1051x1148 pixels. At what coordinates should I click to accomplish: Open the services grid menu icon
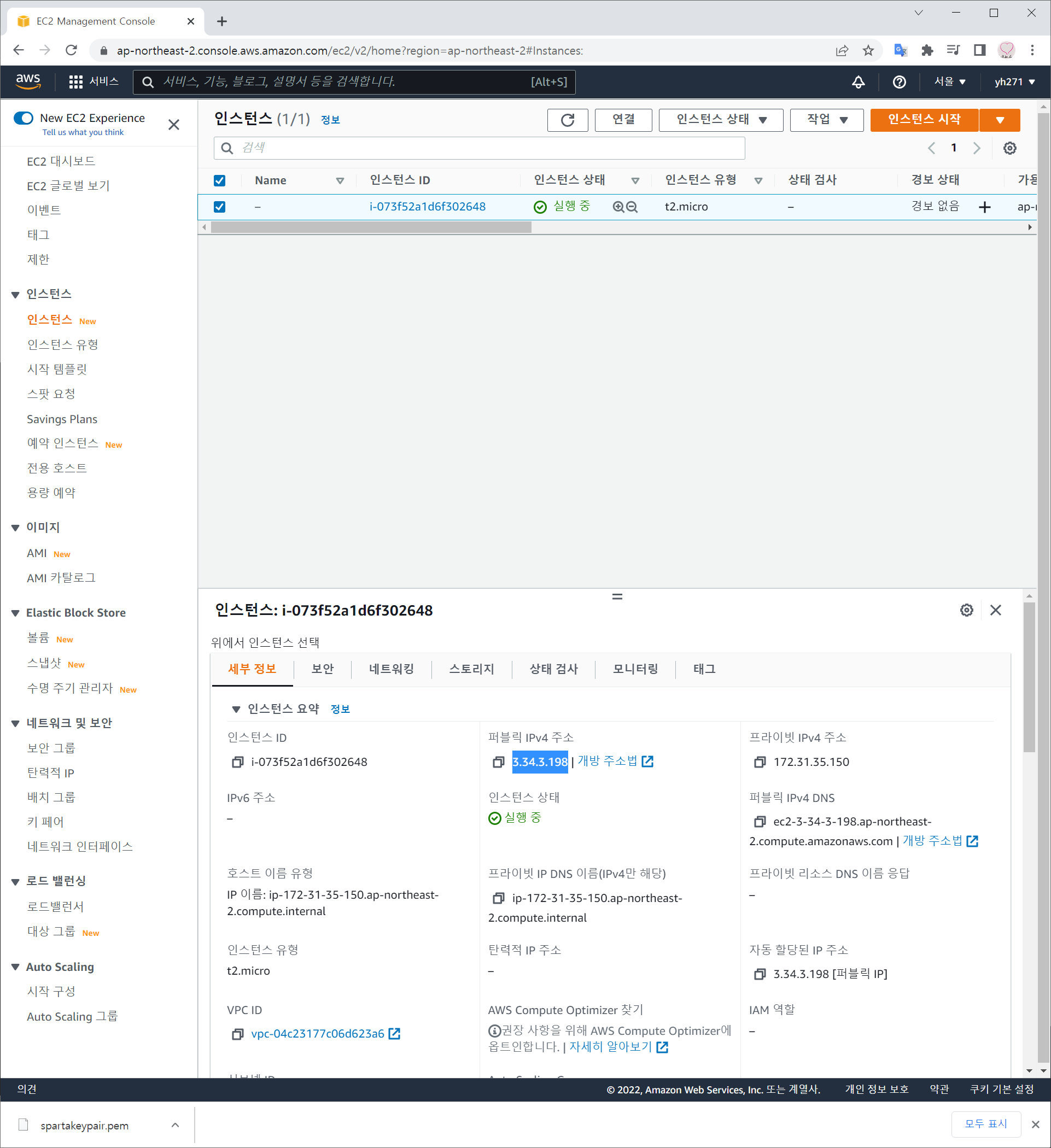coord(76,82)
